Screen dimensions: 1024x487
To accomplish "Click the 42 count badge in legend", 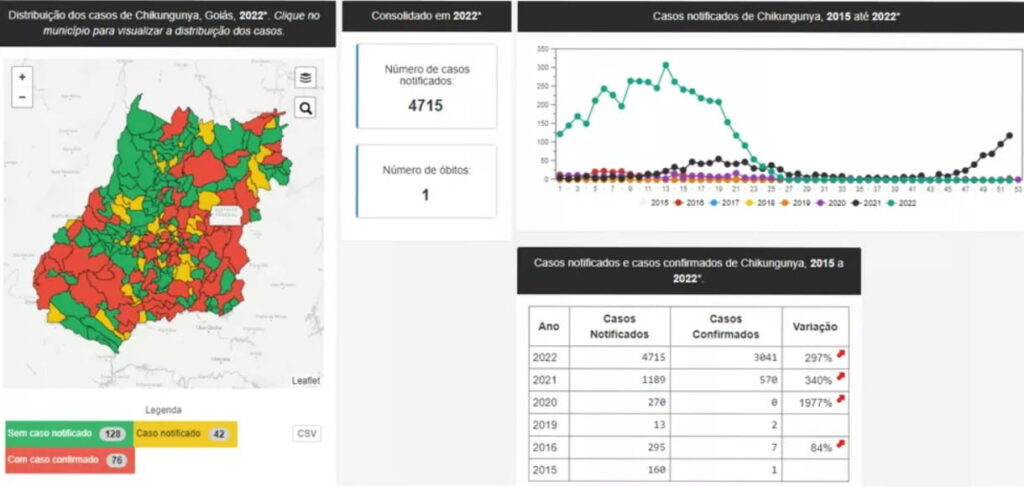I will (x=219, y=434).
